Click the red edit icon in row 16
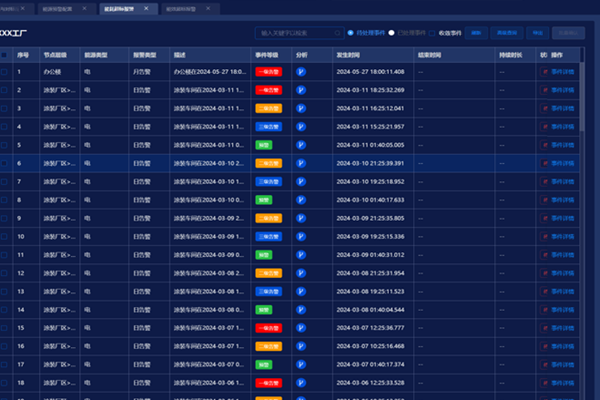Screen dimensions: 600x400 [x=546, y=345]
